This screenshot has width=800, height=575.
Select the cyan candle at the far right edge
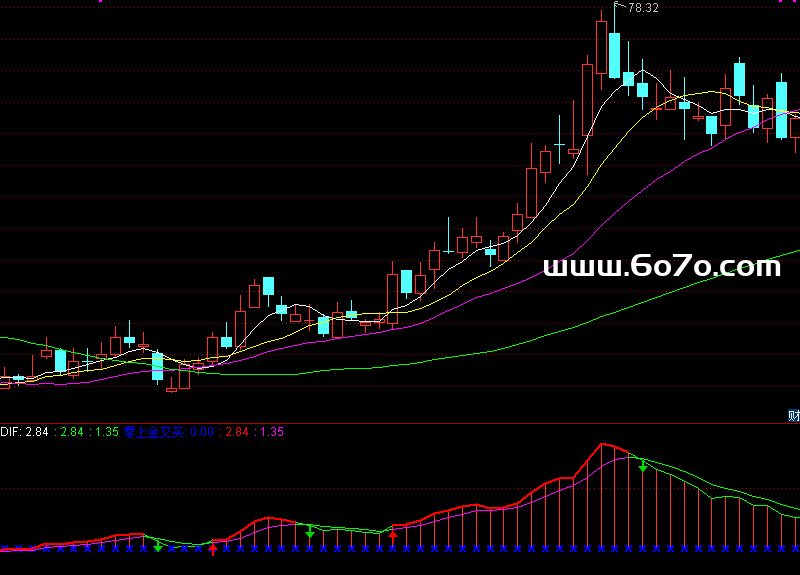(781, 110)
